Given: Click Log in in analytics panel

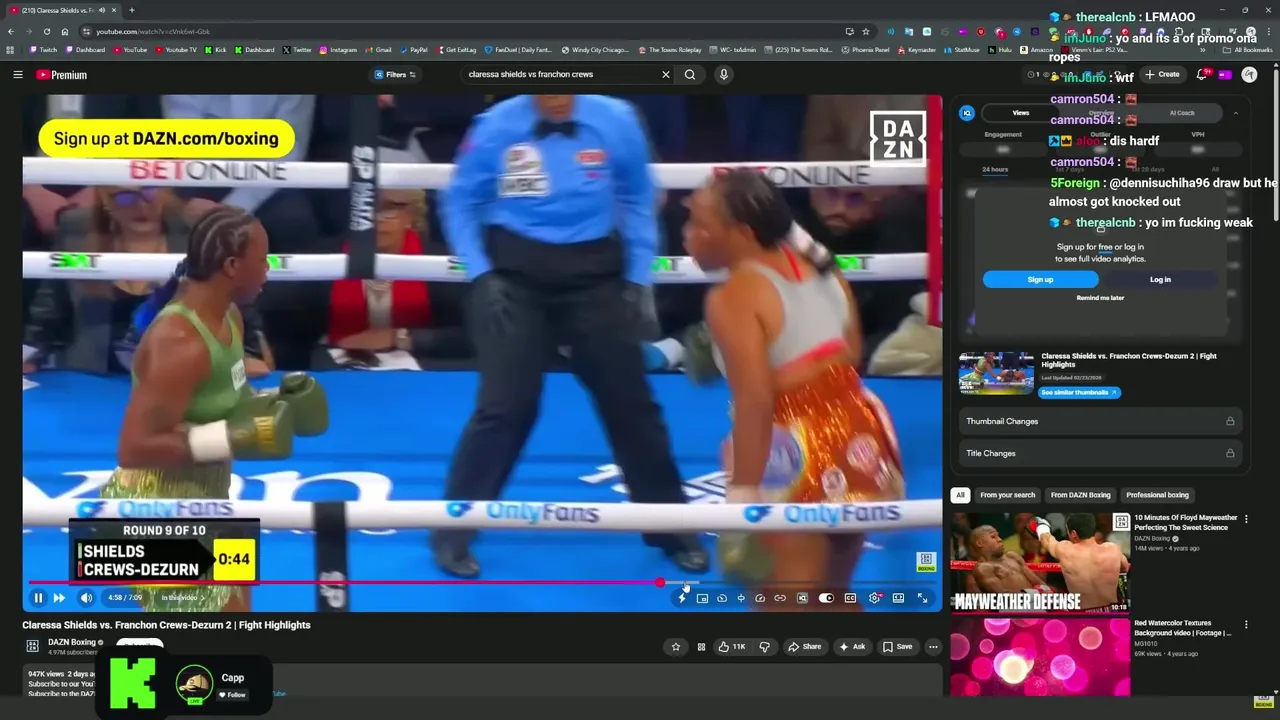Looking at the screenshot, I should [x=1160, y=280].
